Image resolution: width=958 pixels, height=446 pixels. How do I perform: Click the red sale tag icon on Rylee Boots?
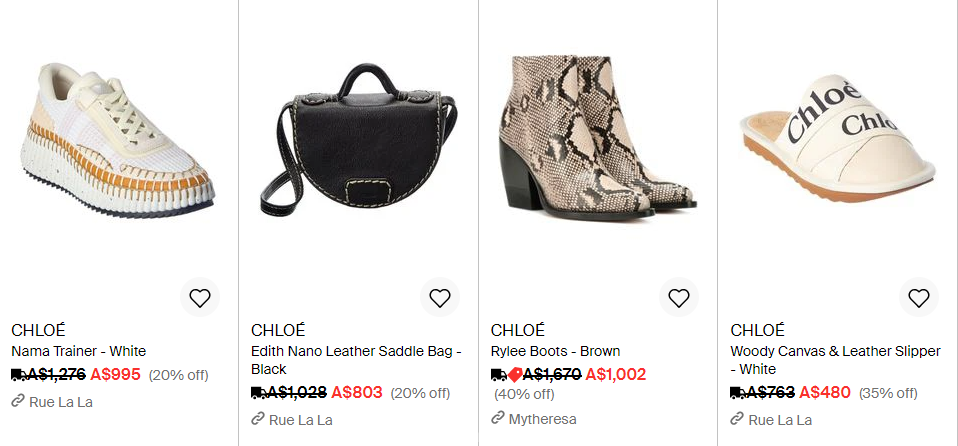click(x=515, y=375)
